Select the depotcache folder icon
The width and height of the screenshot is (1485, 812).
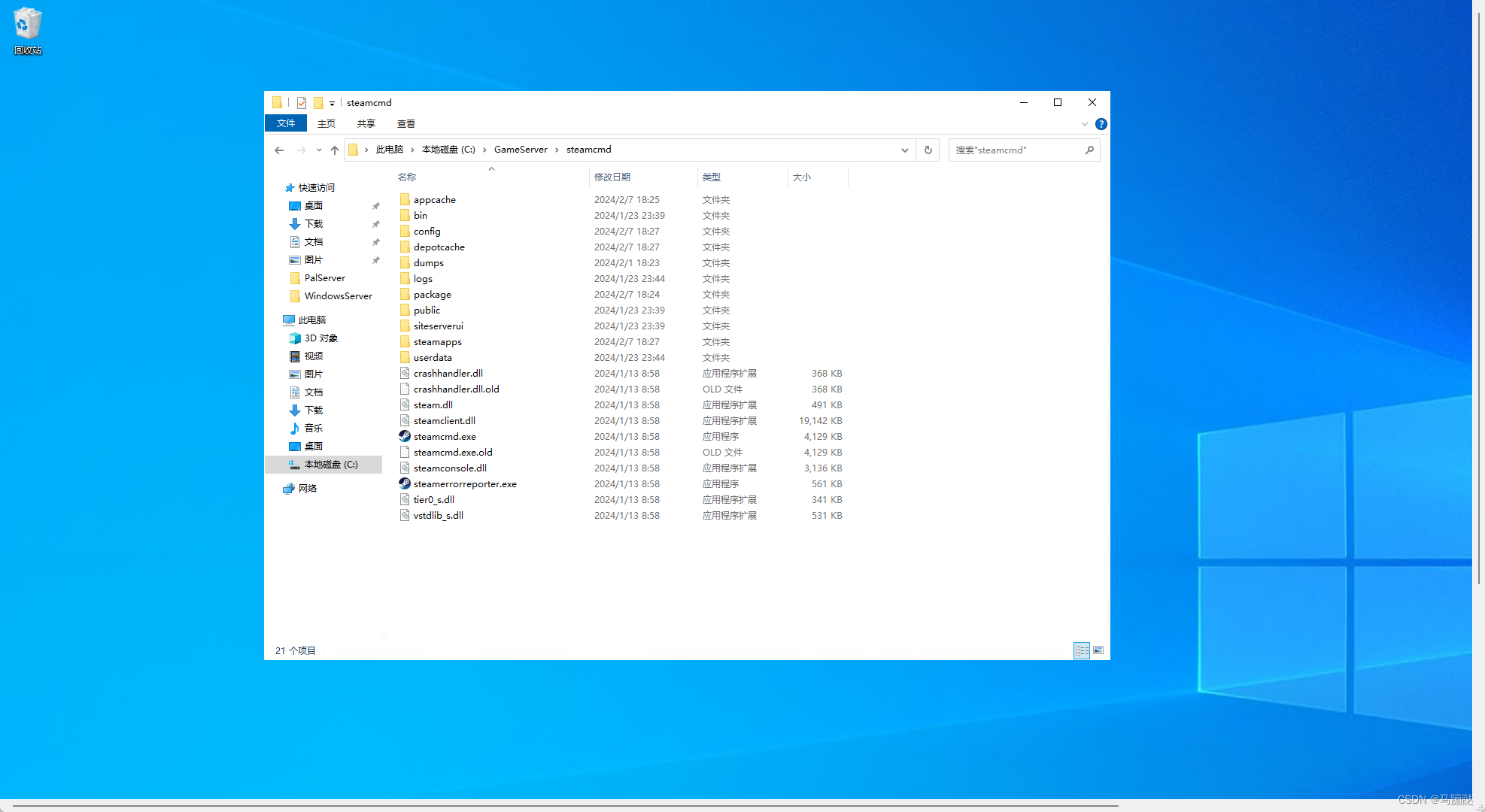[x=405, y=247]
